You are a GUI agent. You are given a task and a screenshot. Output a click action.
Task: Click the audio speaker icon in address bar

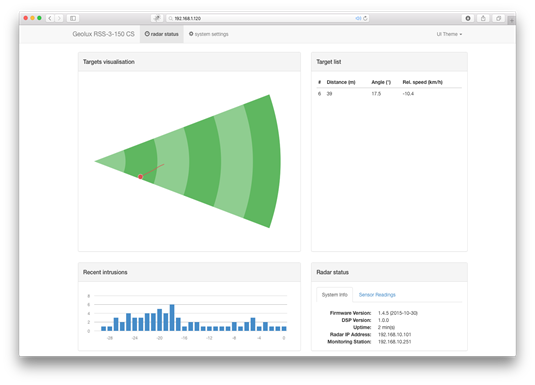(358, 18)
